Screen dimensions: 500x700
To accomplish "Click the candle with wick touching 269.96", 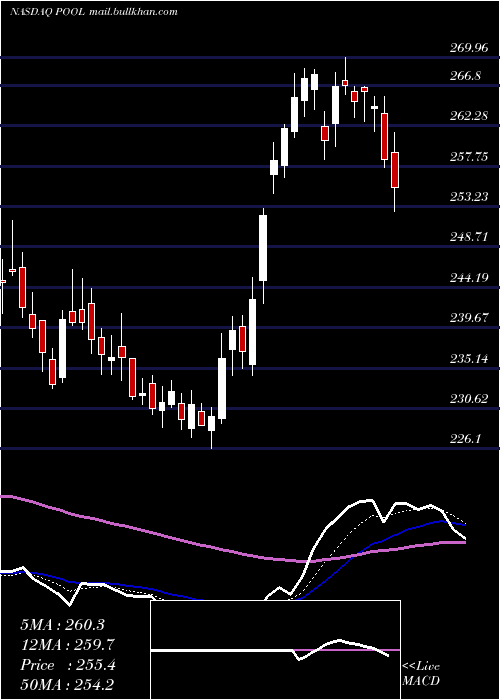I will click(345, 83).
